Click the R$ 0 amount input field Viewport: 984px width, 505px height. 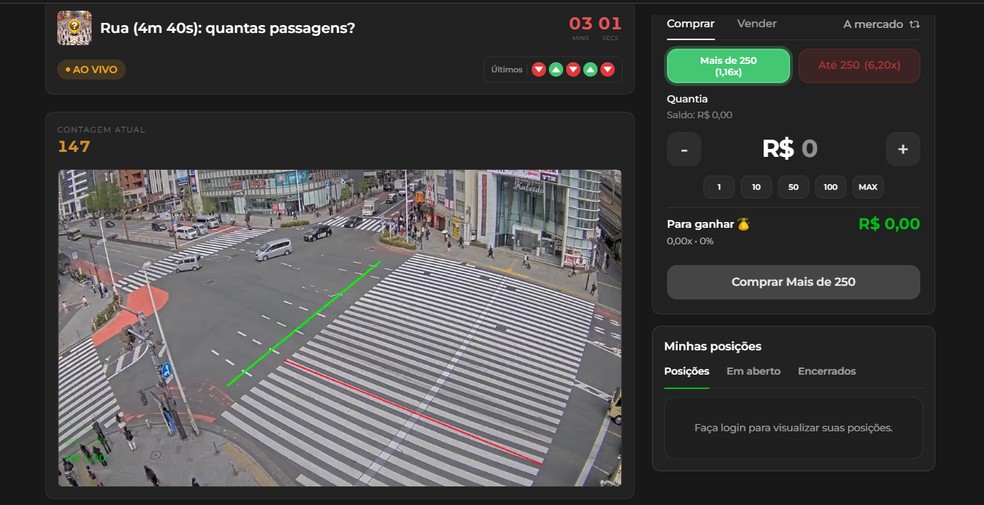pyautogui.click(x=792, y=149)
